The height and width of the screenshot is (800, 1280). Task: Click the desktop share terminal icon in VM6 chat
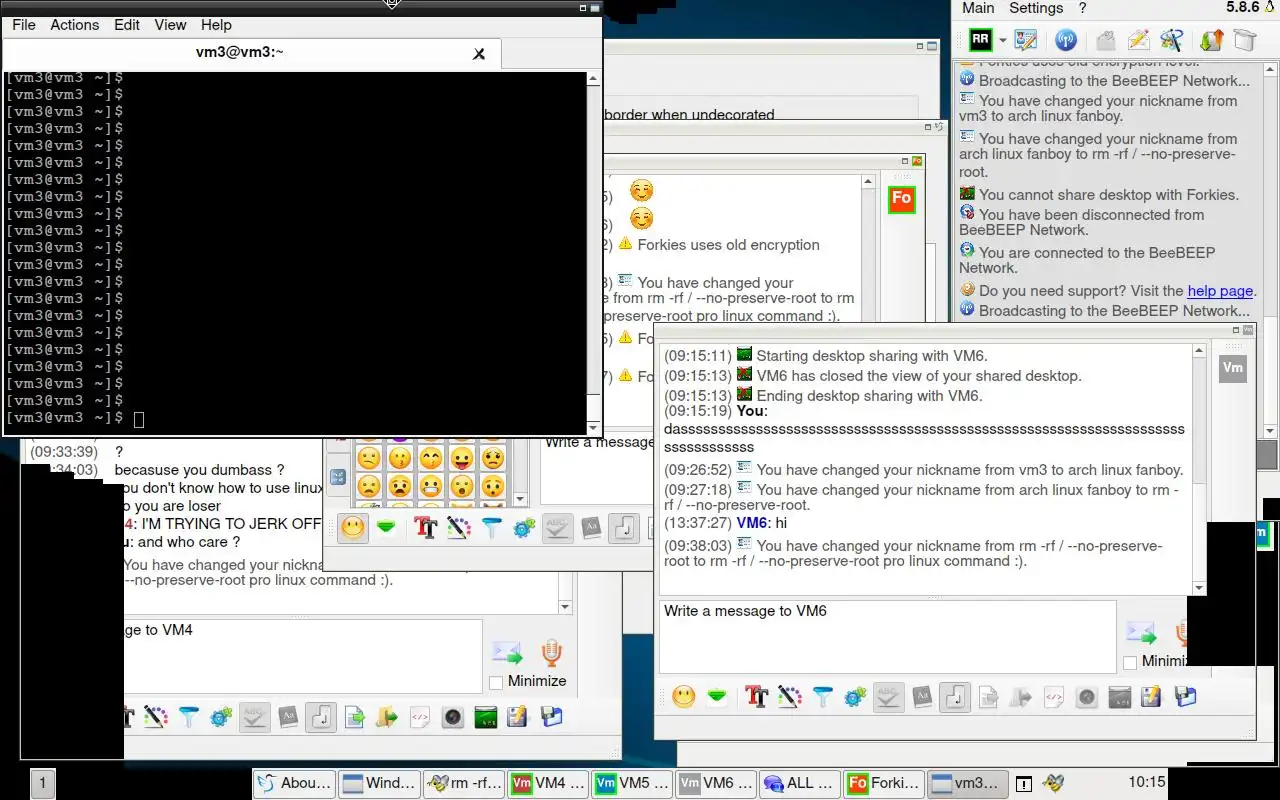(x=1119, y=697)
